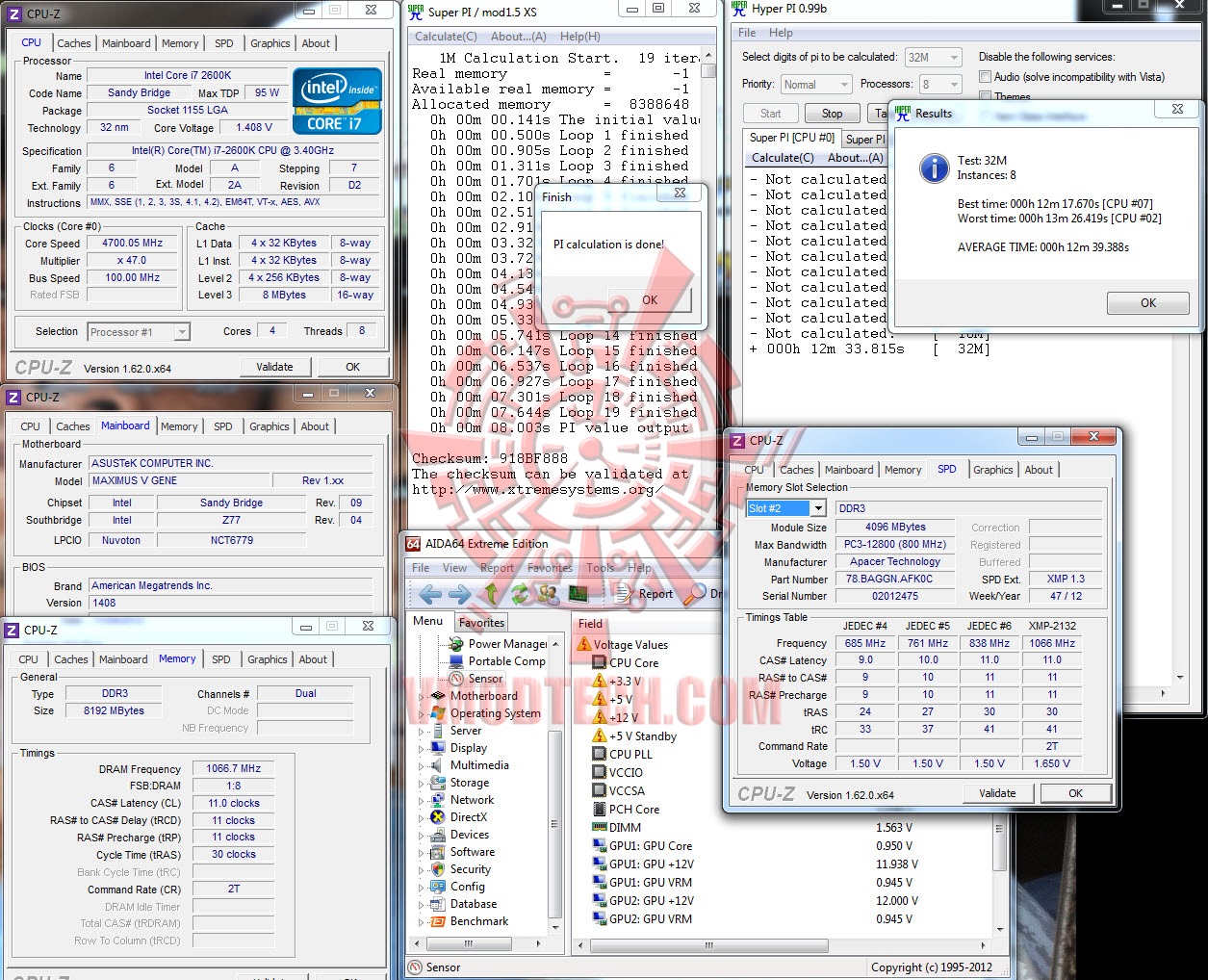
Task: Click AIDA64 title bar 64 icon
Action: pos(414,544)
